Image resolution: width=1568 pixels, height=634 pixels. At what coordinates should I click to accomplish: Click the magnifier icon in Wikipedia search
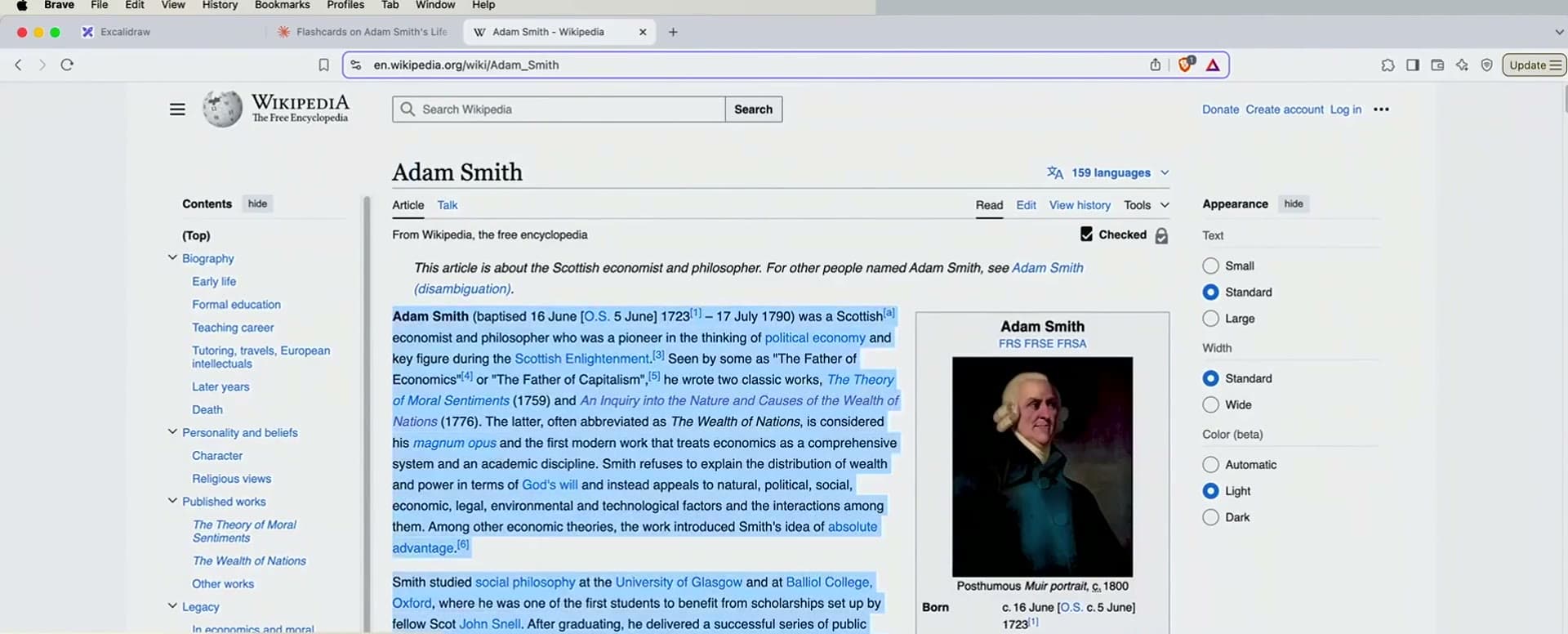pyautogui.click(x=407, y=109)
